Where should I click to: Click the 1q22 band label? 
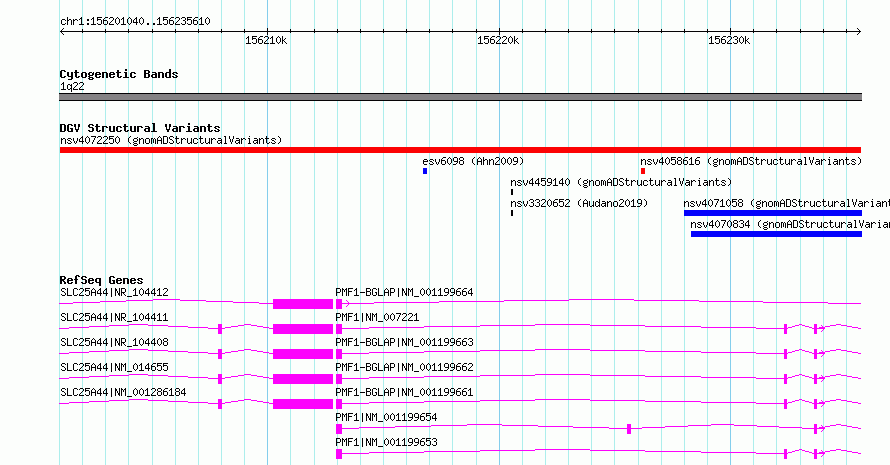pos(72,86)
